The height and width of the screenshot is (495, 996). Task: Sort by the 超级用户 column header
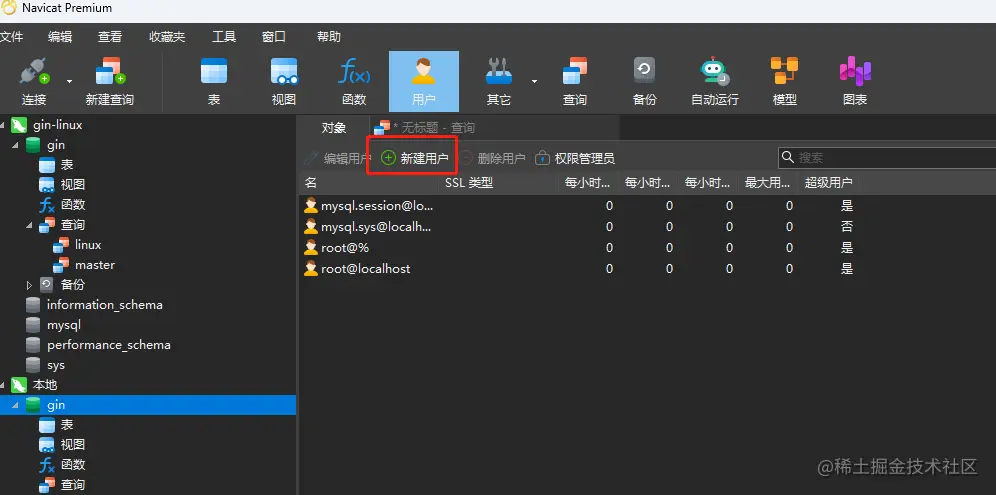[828, 183]
